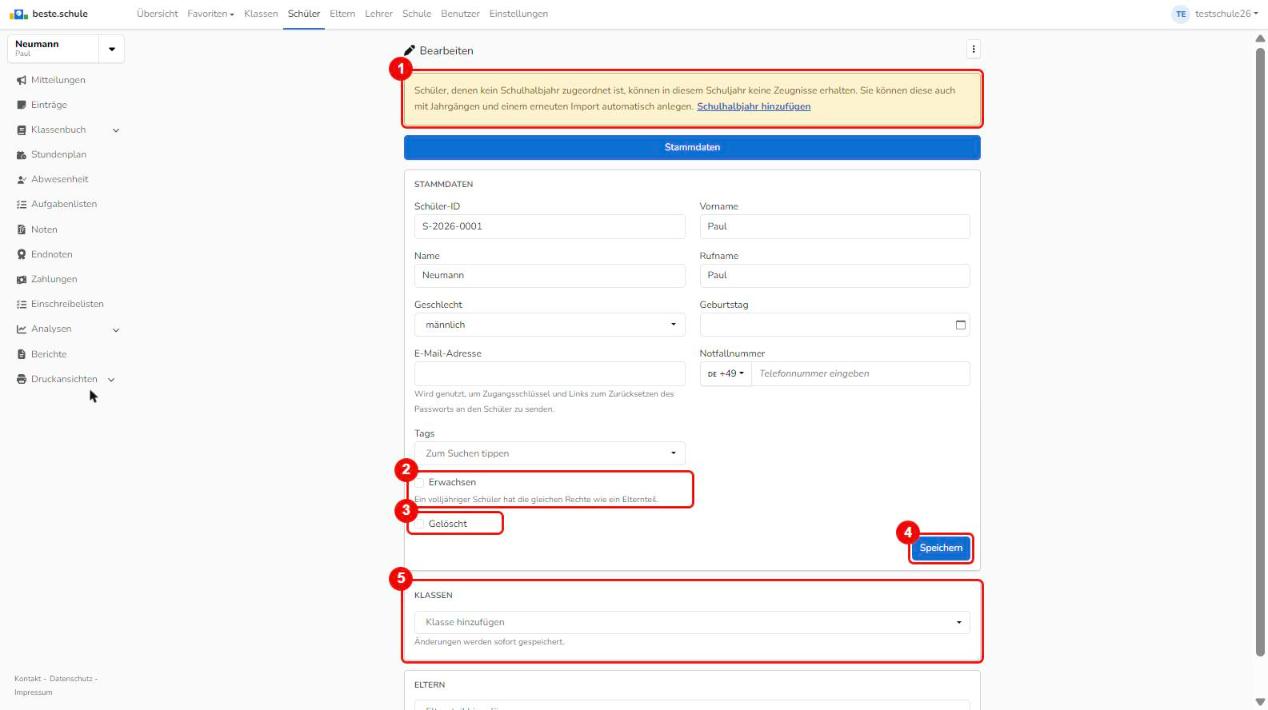Open the Geburtstag calendar picker icon
The image size is (1268, 710).
coord(961,325)
